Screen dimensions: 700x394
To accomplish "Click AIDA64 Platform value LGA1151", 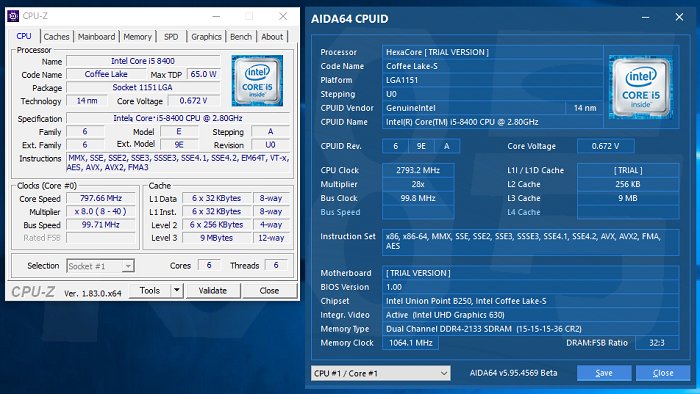I will [x=492, y=80].
